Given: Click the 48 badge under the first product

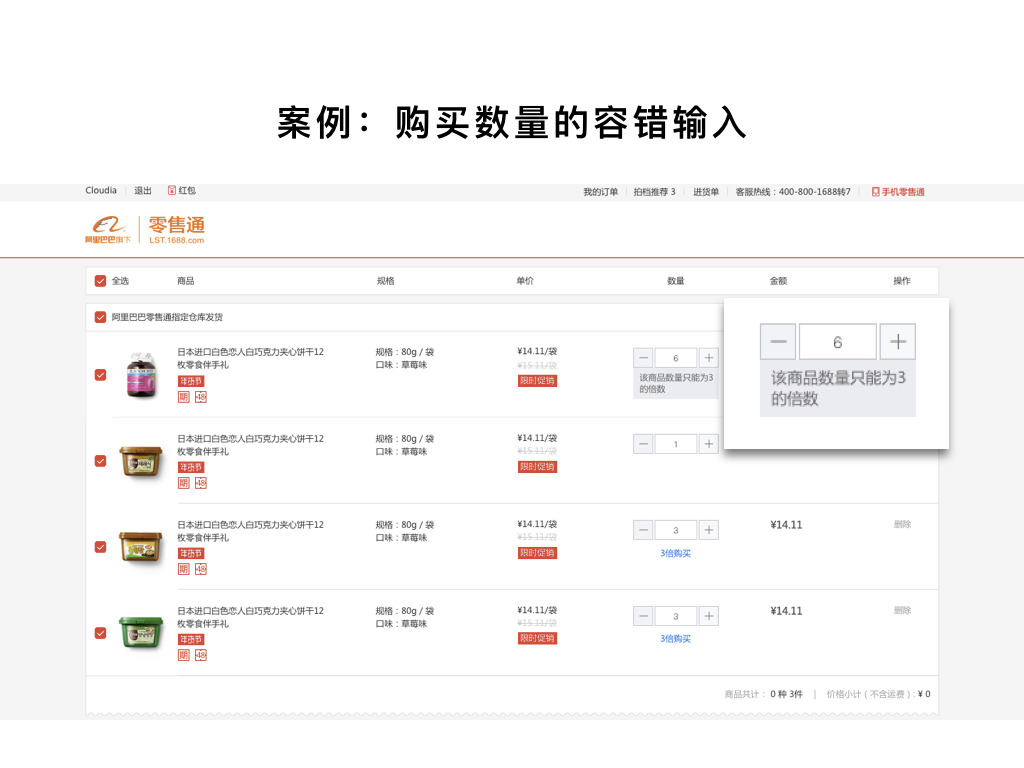Looking at the screenshot, I should pos(201,398).
